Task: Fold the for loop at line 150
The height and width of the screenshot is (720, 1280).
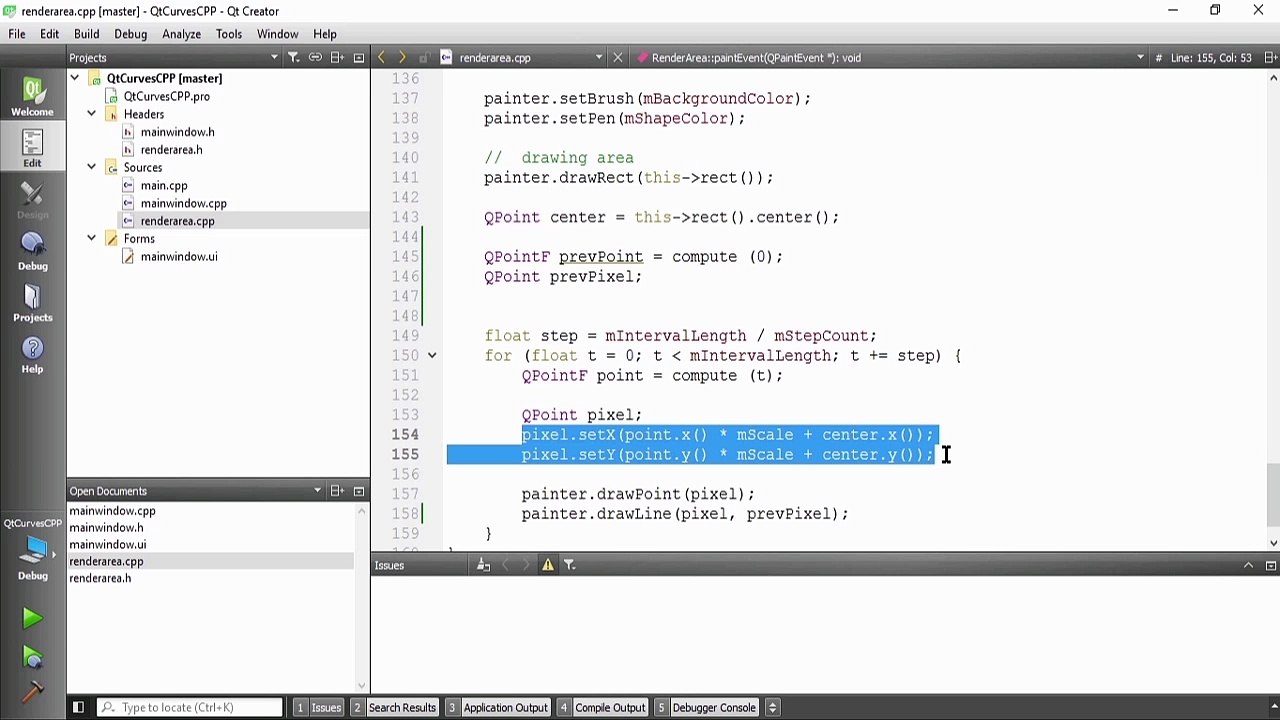Action: [432, 356]
